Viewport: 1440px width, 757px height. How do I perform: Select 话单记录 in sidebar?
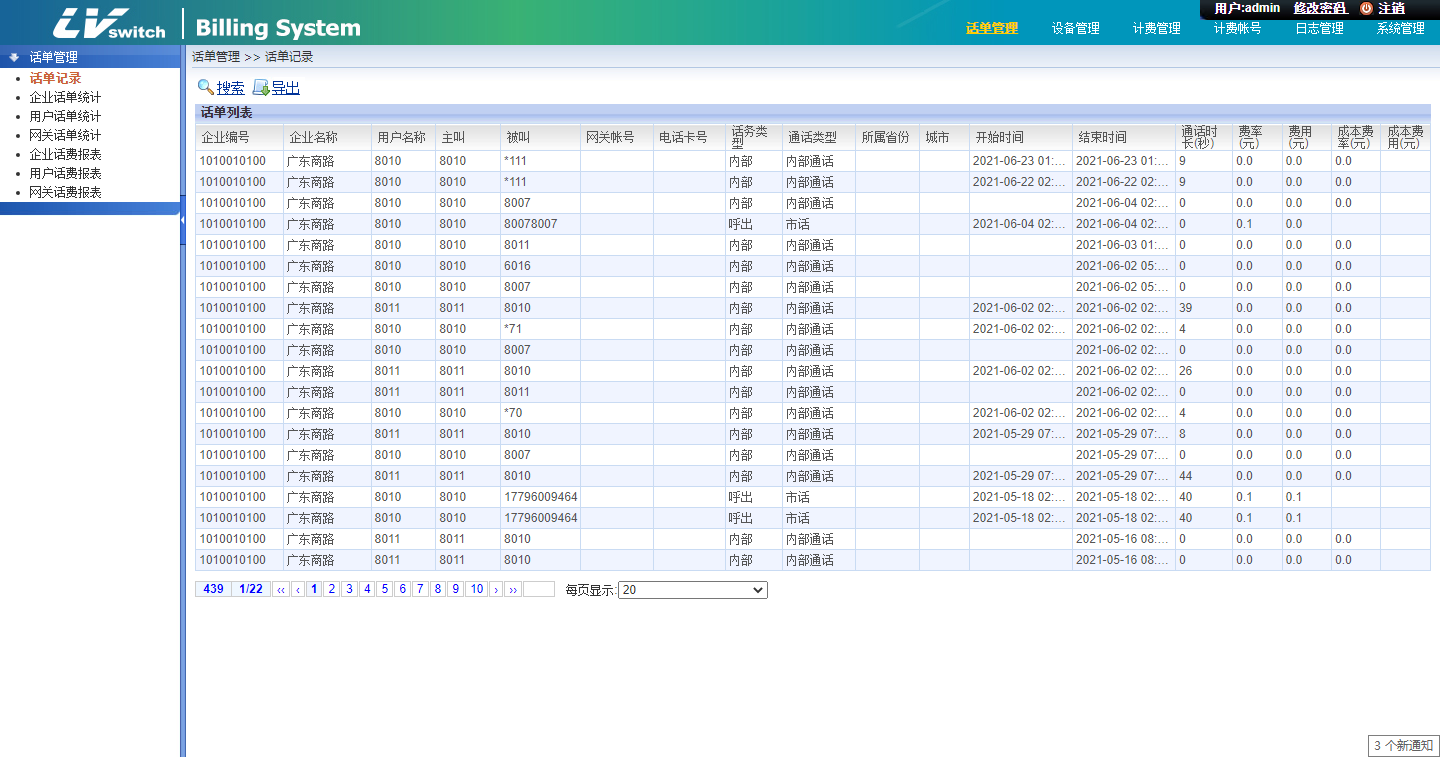(x=55, y=78)
